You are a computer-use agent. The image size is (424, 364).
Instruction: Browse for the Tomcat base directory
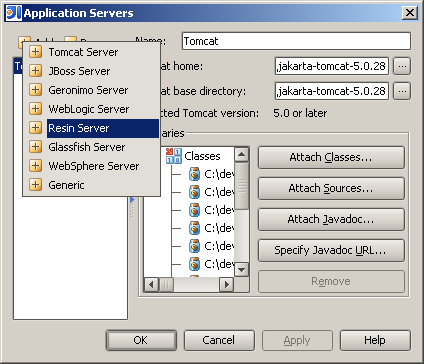pos(402,91)
